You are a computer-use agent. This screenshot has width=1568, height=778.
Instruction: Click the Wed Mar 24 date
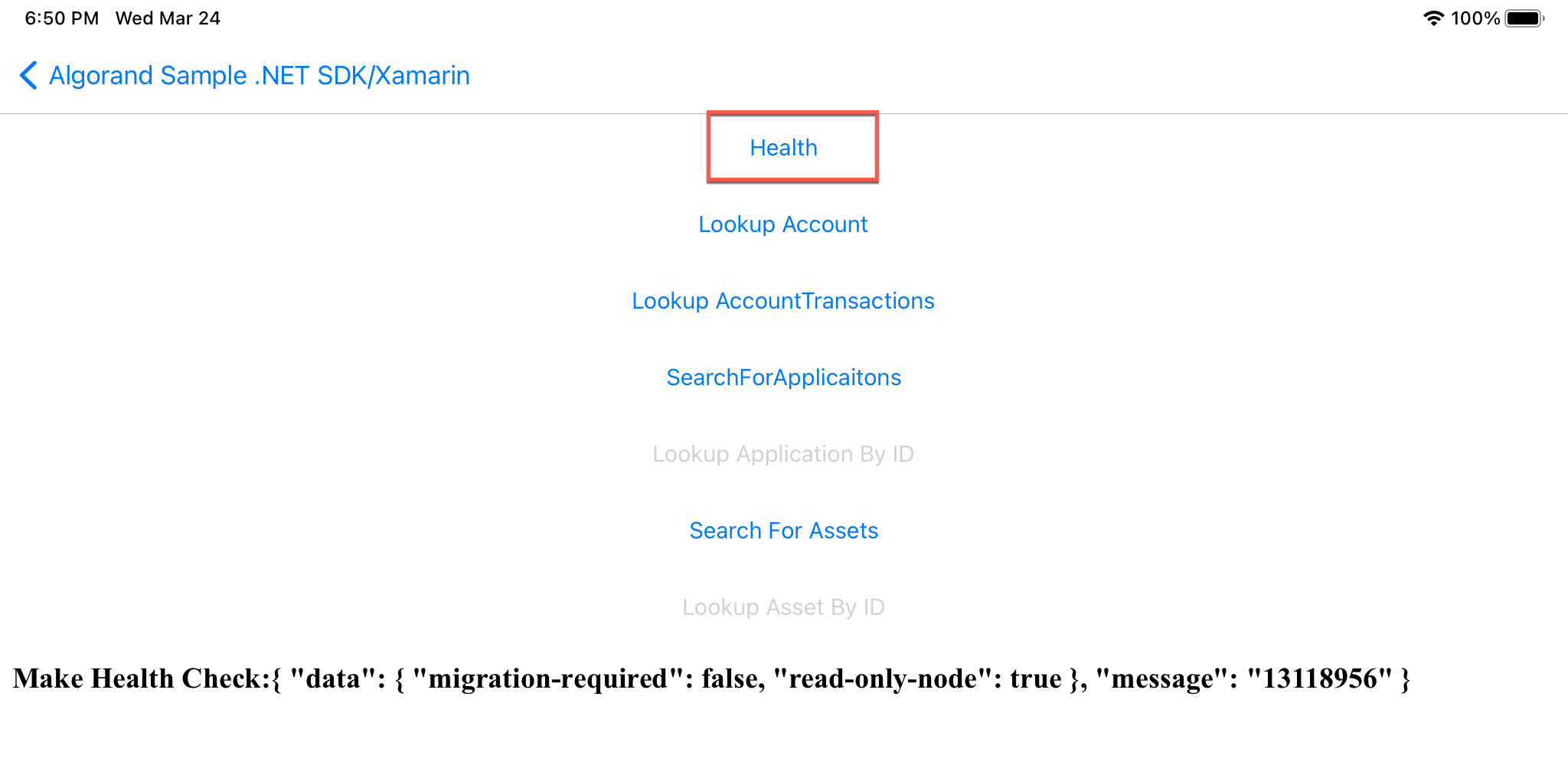pos(168,18)
